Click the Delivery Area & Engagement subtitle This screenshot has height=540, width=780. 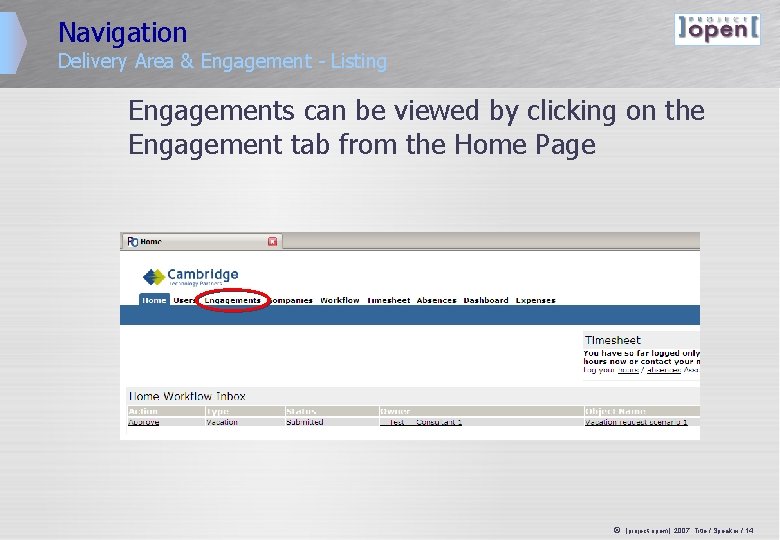coord(222,61)
